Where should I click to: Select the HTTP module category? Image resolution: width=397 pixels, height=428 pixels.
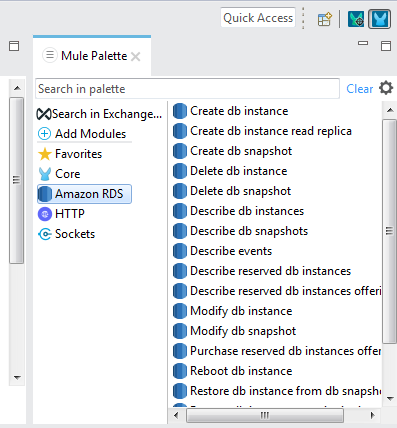point(61,214)
